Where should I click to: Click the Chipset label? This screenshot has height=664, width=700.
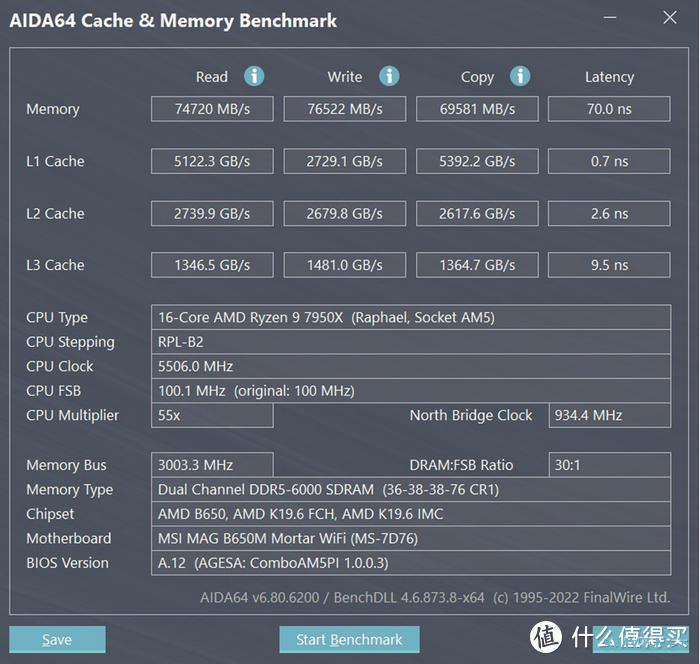coord(50,514)
